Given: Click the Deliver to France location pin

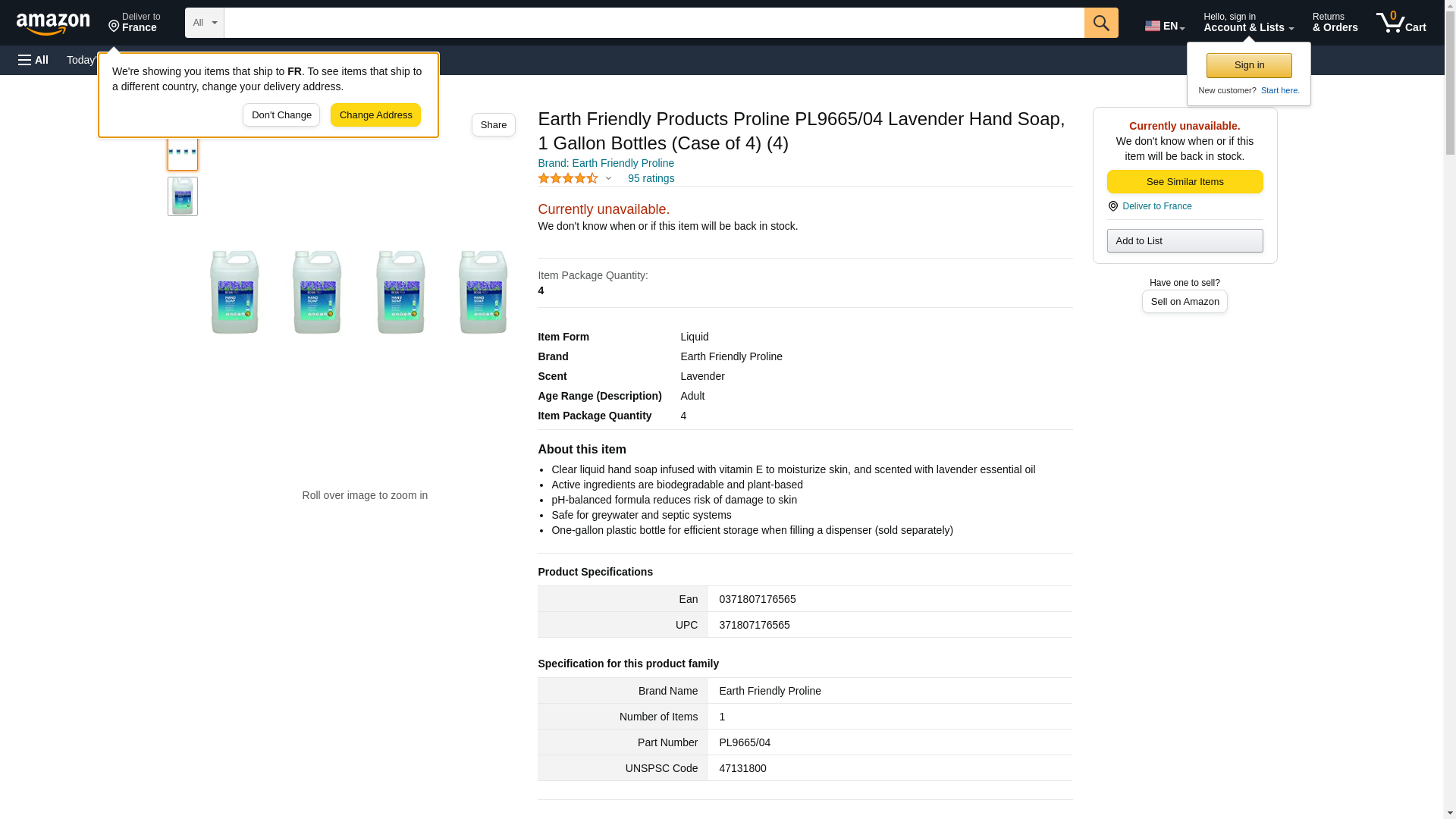Looking at the screenshot, I should pyautogui.click(x=114, y=27).
